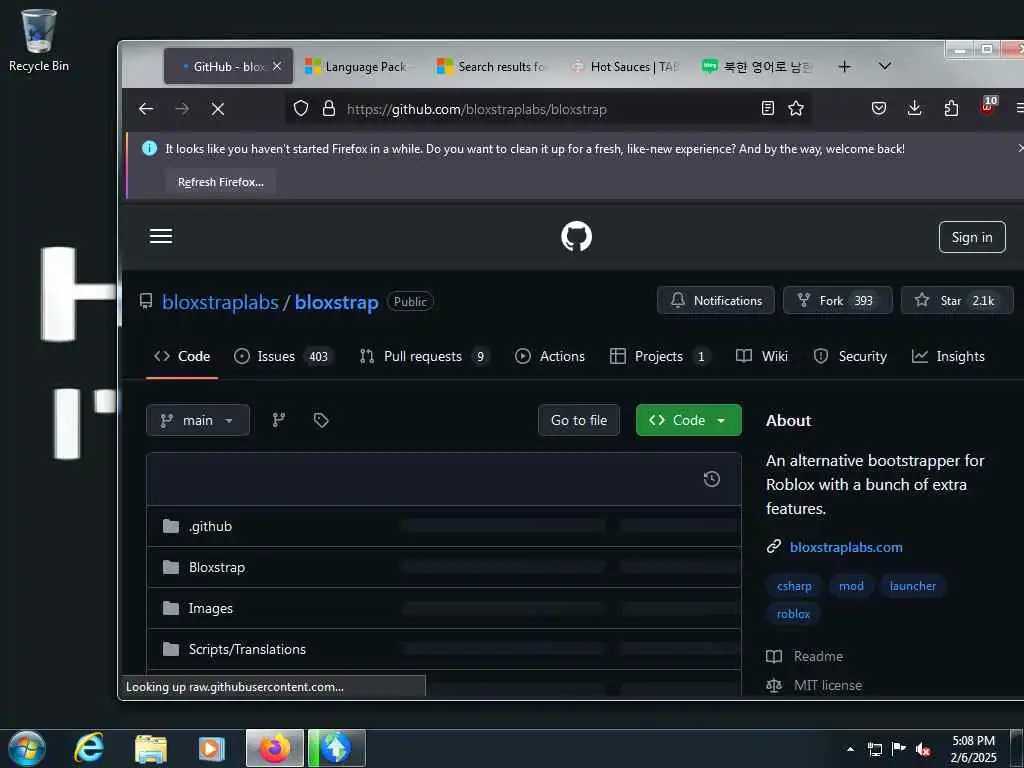This screenshot has height=768, width=1024.
Task: Go back with Firefox back arrow
Action: click(x=146, y=109)
